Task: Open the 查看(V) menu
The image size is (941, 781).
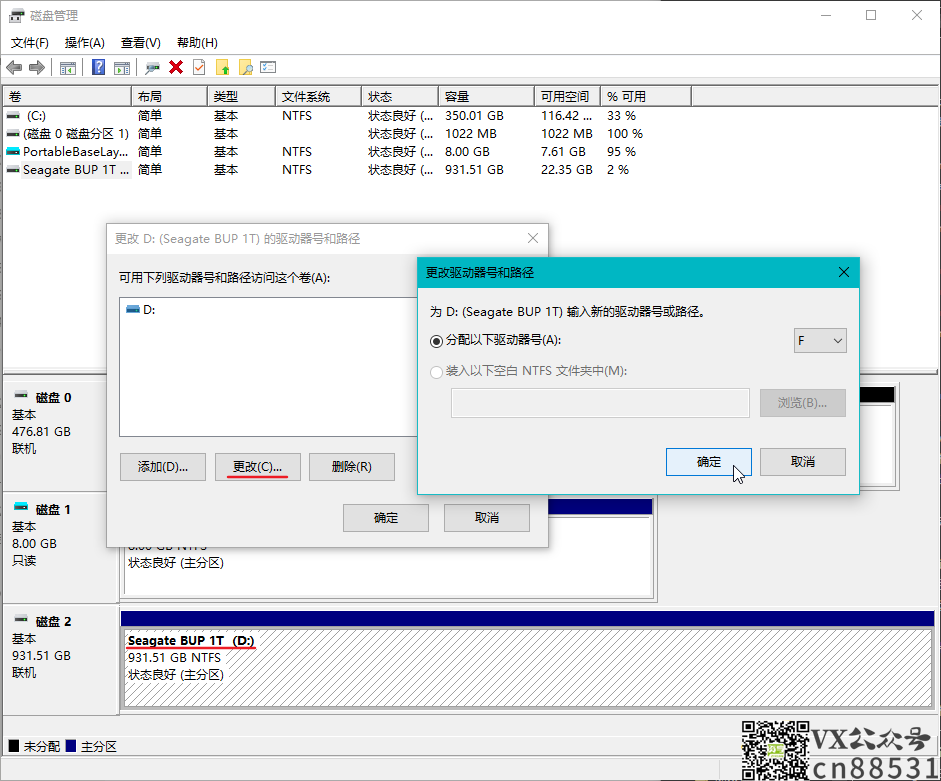Action: pos(141,43)
